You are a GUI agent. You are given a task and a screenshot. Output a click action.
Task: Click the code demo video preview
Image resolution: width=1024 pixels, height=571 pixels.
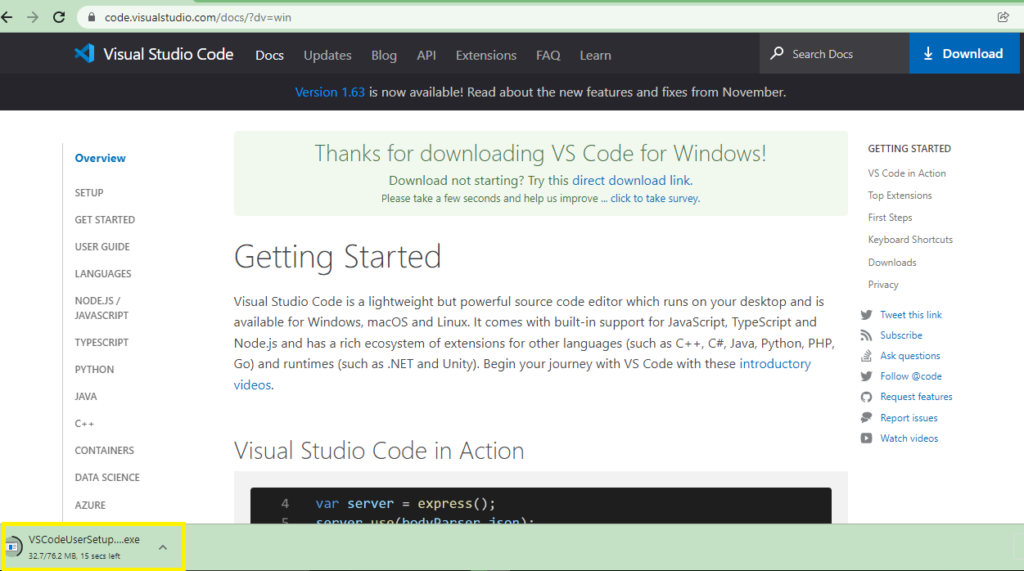(x=541, y=505)
